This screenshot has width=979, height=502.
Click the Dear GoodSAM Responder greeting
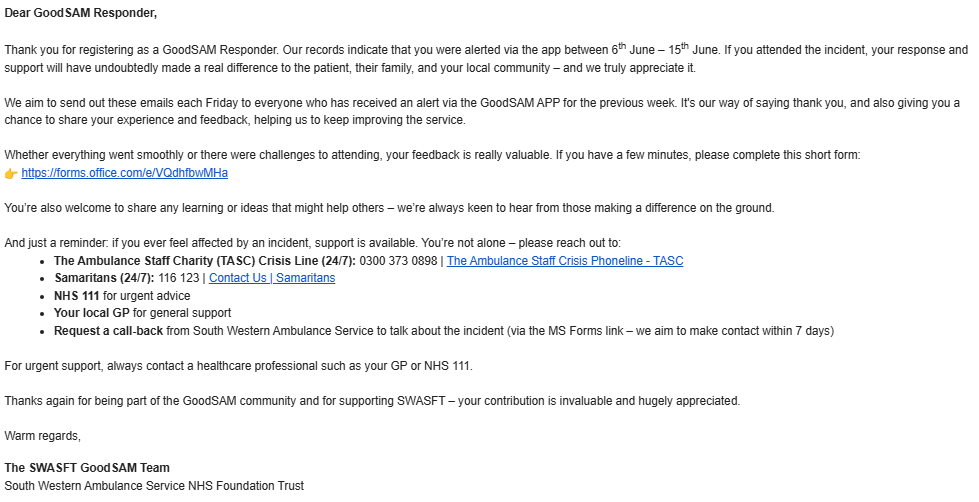[x=81, y=14]
